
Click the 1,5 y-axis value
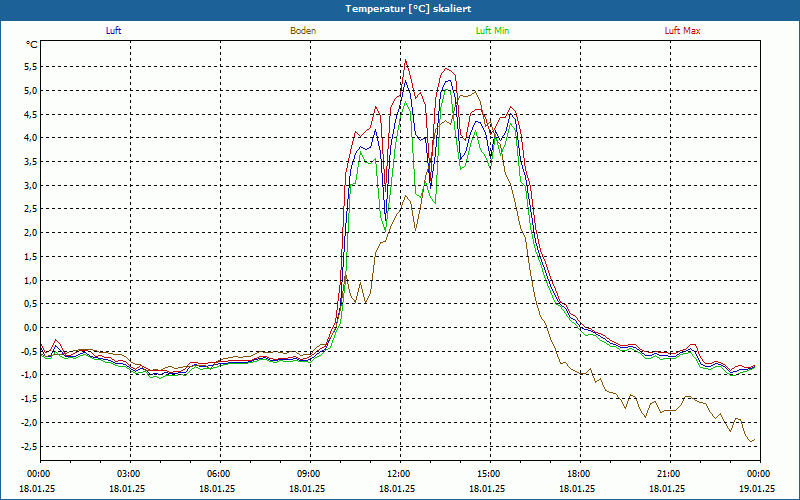point(30,257)
